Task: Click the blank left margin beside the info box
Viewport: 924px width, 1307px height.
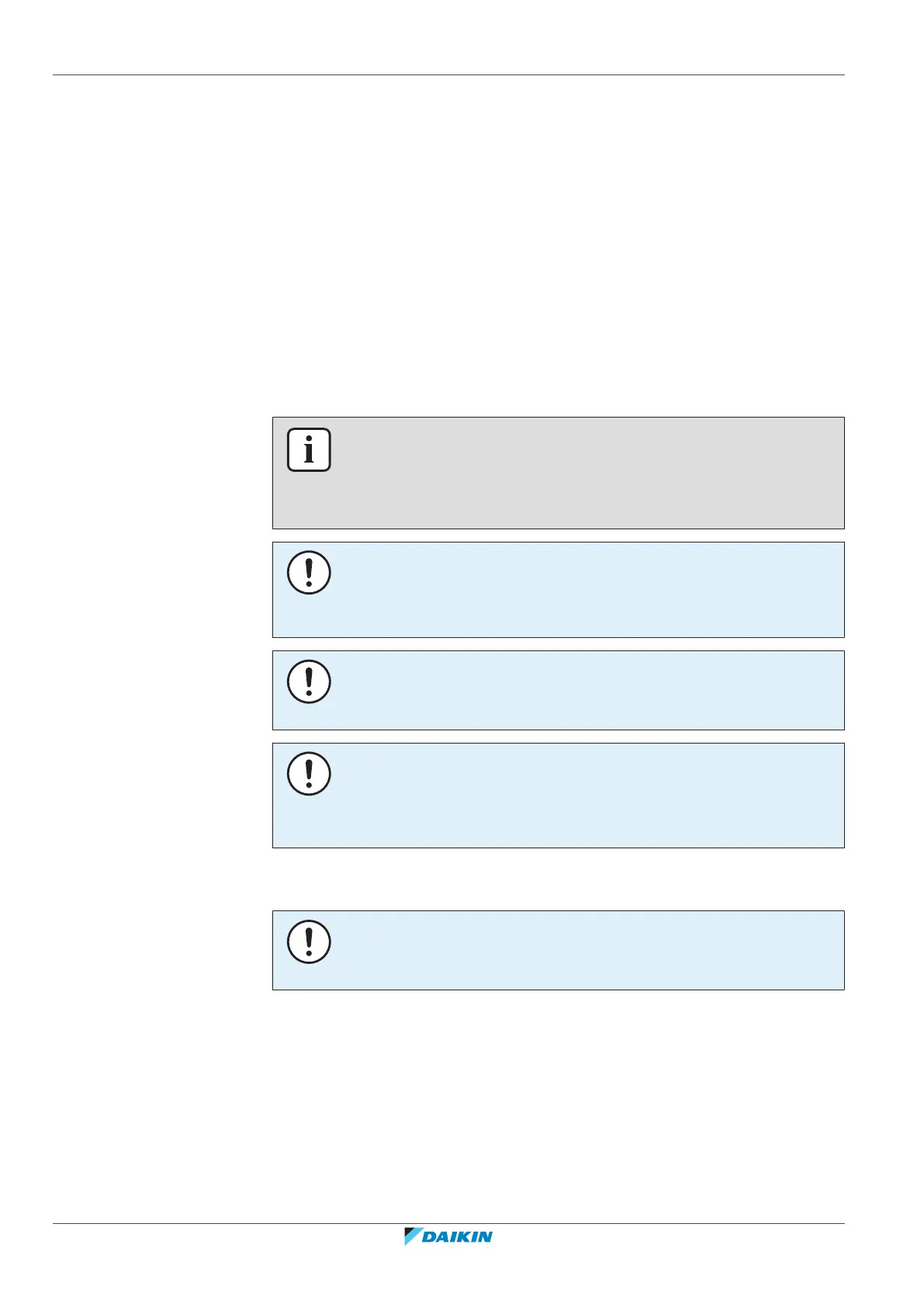Action: [x=155, y=473]
